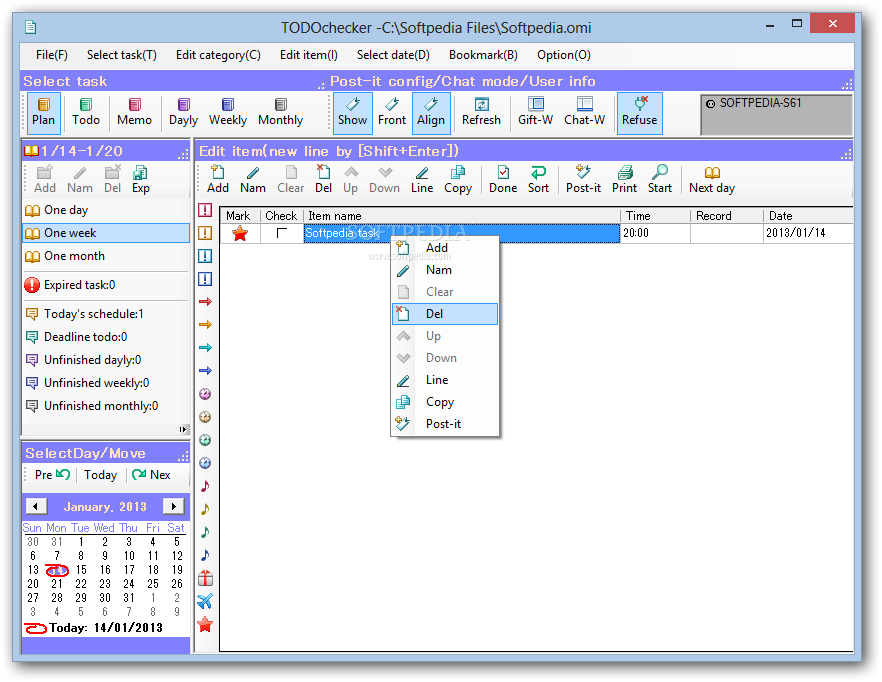This screenshot has width=882, height=682.
Task: Click Nam in Edit item toolbar
Action: (253, 180)
